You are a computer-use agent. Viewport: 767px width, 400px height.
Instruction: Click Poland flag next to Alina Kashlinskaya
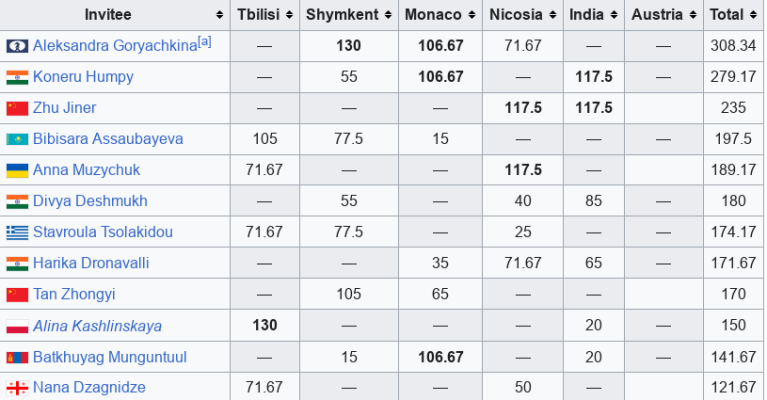(17, 326)
